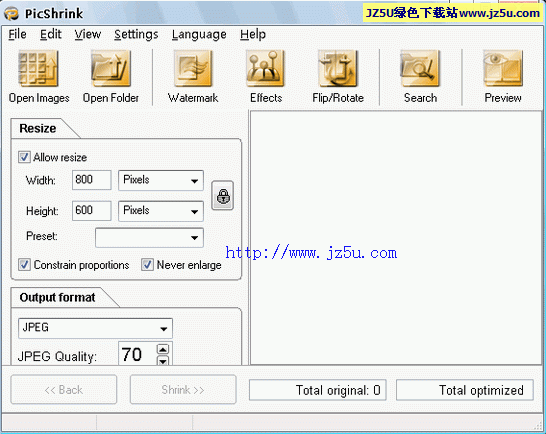
Task: Open the Edit menu
Action: (50, 34)
